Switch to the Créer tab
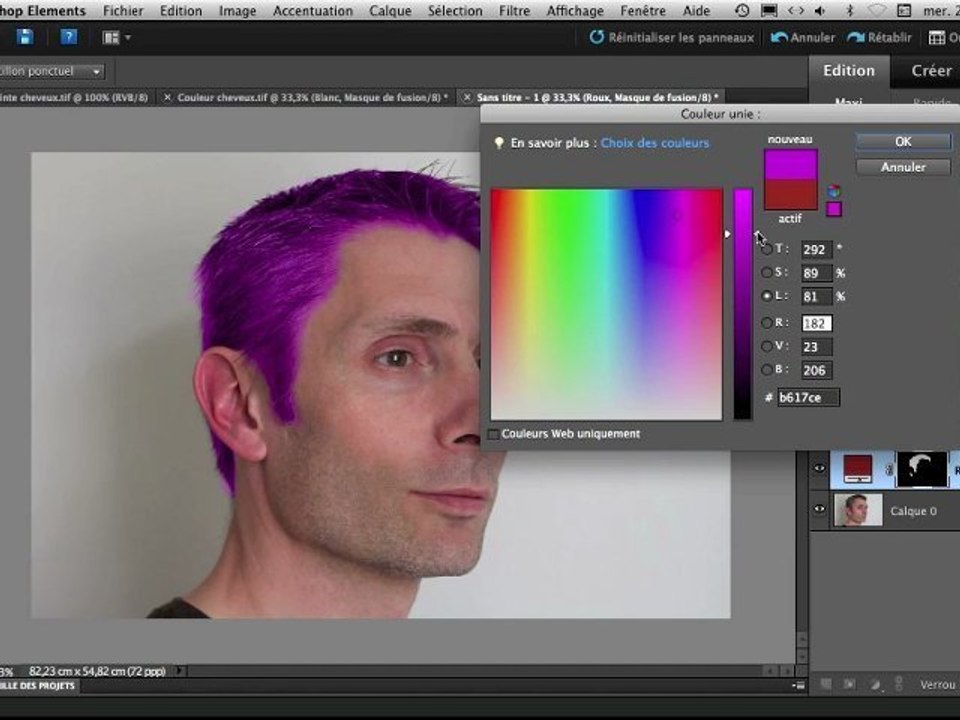 (x=931, y=71)
